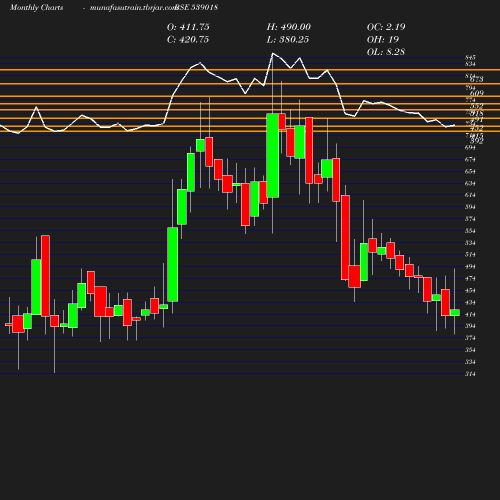Image resolution: width=500 pixels, height=500 pixels.
Task: Click the 374 price axis label
Action: click(470, 338)
